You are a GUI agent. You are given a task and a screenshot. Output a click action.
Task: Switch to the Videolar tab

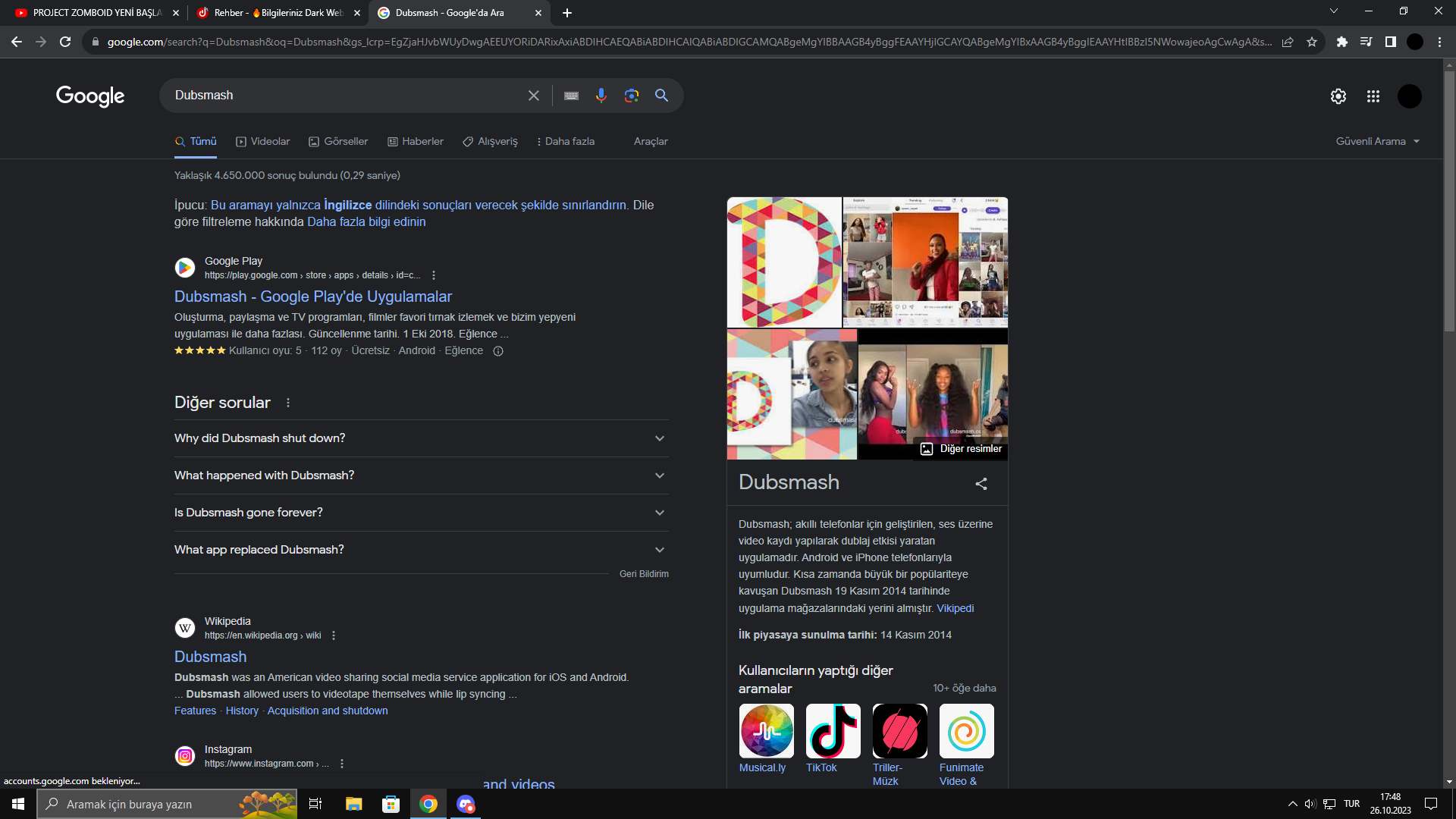(263, 142)
